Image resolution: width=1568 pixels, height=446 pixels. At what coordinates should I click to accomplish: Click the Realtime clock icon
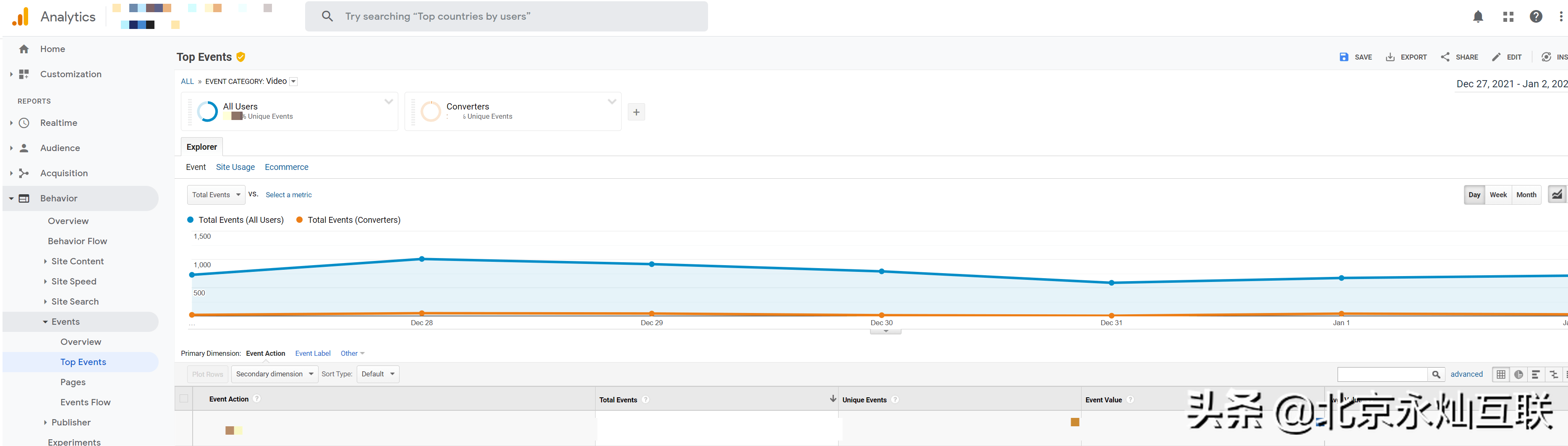tap(24, 123)
